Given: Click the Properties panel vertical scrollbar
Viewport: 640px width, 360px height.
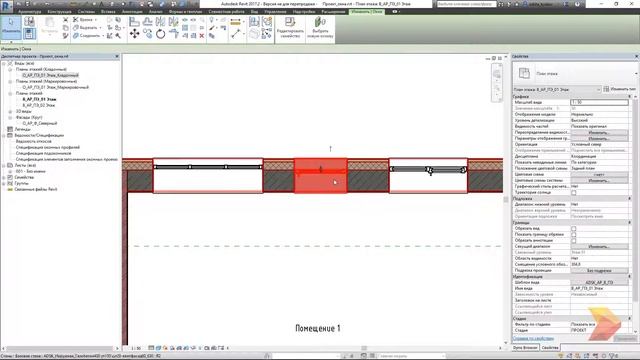Looking at the screenshot, I should coord(636,200).
